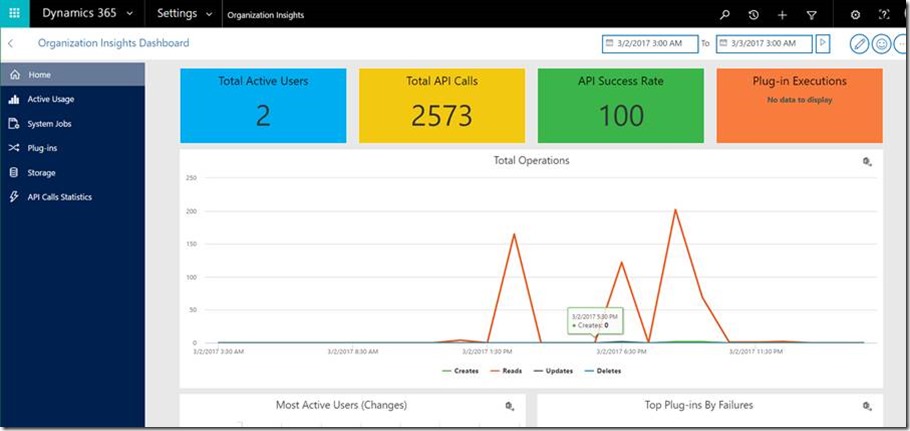This screenshot has width=910, height=431.
Task: Open the start date picker field
Action: 648,44
